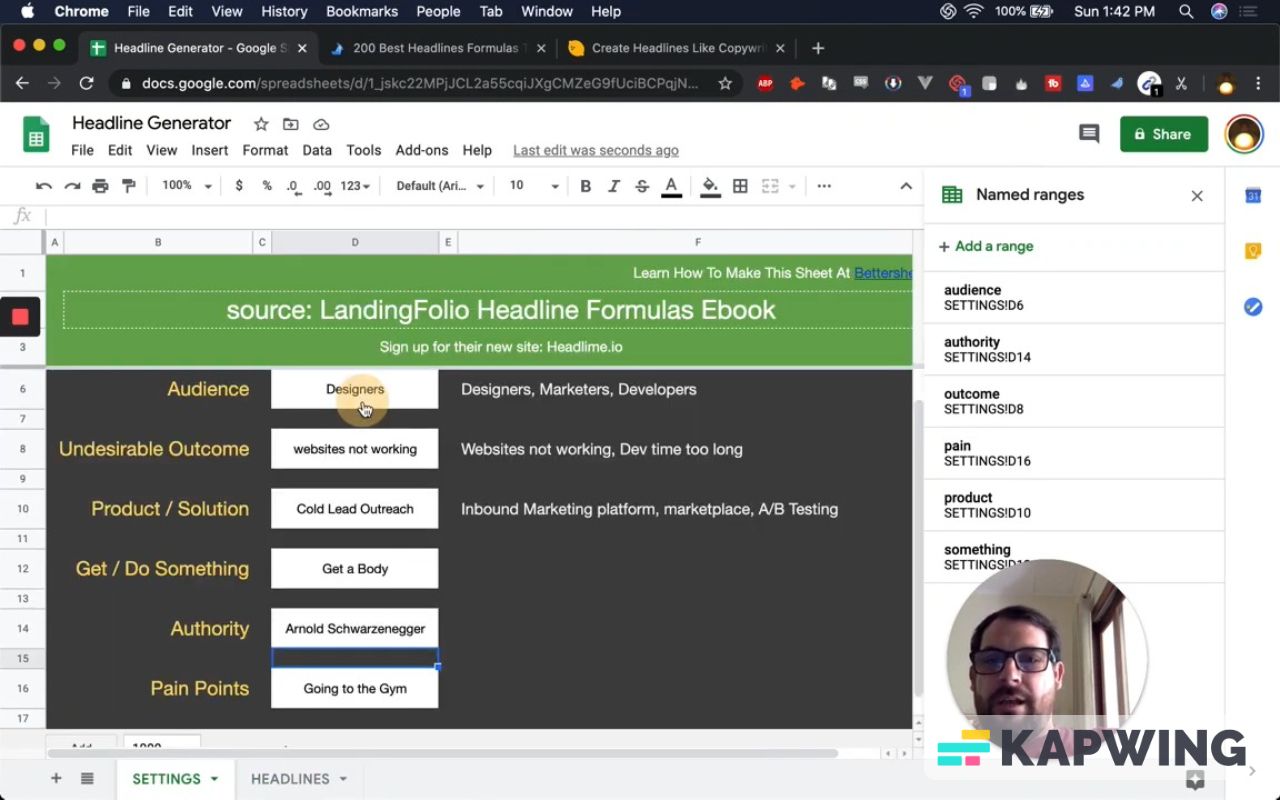Open the font size dropdown
Image resolution: width=1280 pixels, height=800 pixels.
point(534,186)
